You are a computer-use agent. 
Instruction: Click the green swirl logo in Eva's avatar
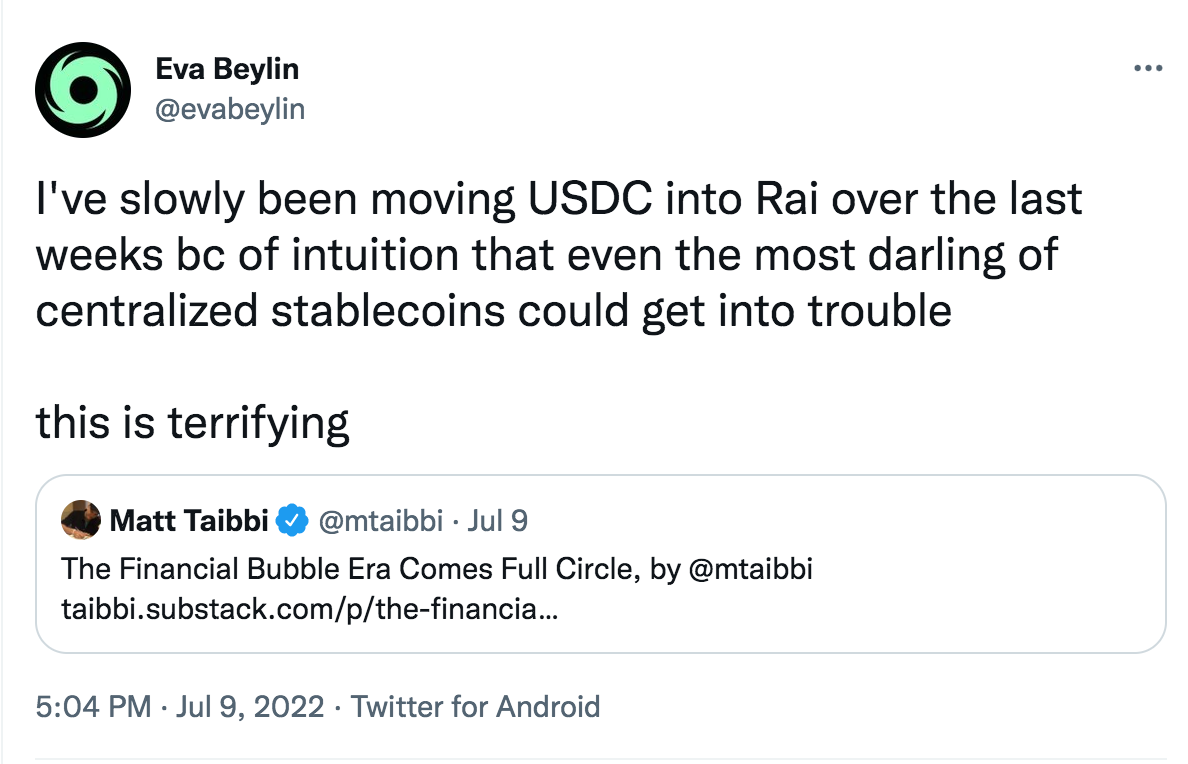pos(83,89)
